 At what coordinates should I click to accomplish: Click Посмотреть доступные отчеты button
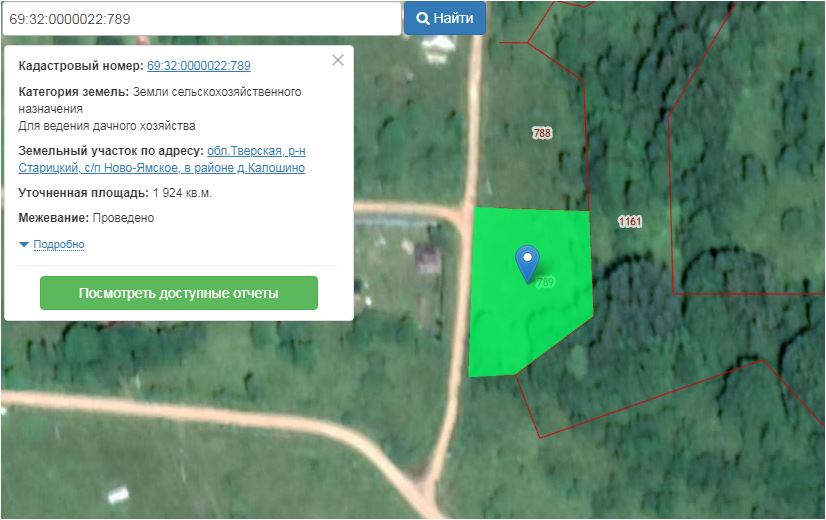(179, 293)
